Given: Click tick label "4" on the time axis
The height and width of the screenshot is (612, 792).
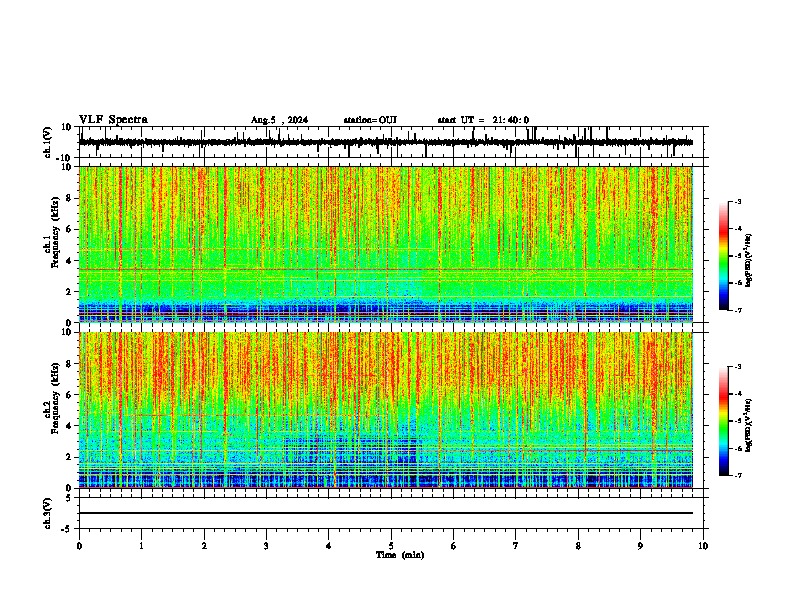Looking at the screenshot, I should (x=329, y=546).
